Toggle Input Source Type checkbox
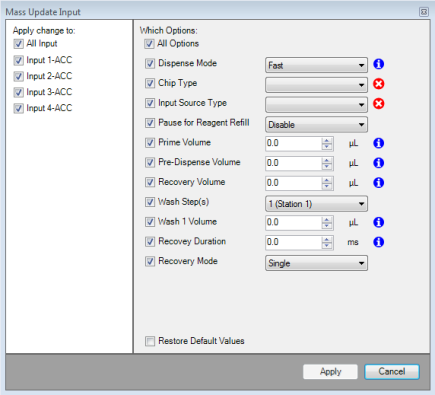 tap(150, 103)
